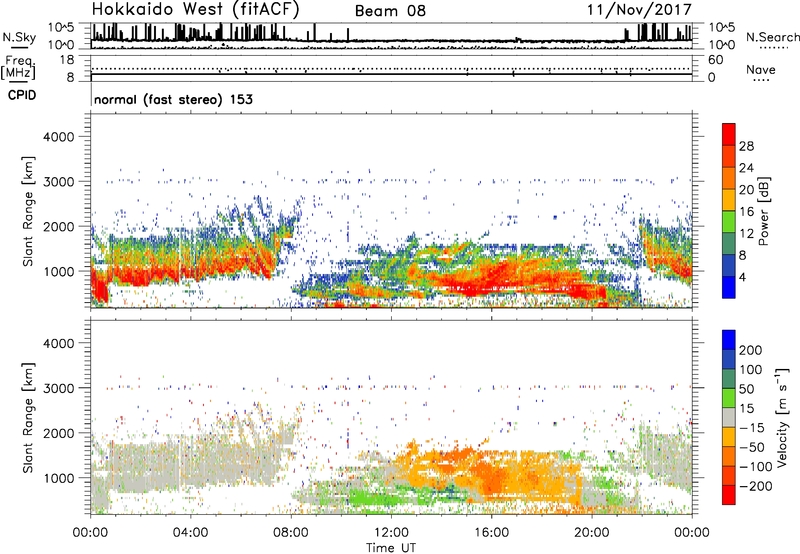Click the '08:00' time axis tick label

point(291,533)
